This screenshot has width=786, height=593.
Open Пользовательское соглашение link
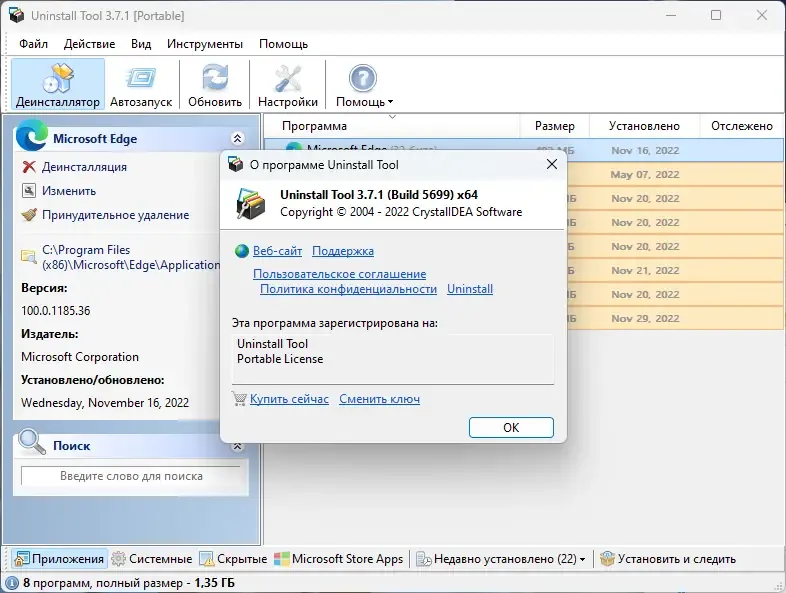tap(339, 274)
